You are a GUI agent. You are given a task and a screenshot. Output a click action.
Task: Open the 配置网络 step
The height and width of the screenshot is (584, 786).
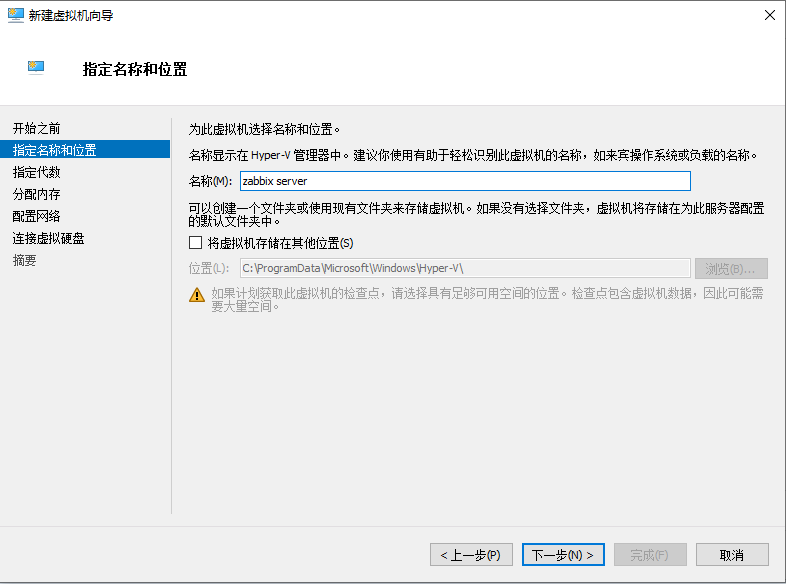(37, 217)
